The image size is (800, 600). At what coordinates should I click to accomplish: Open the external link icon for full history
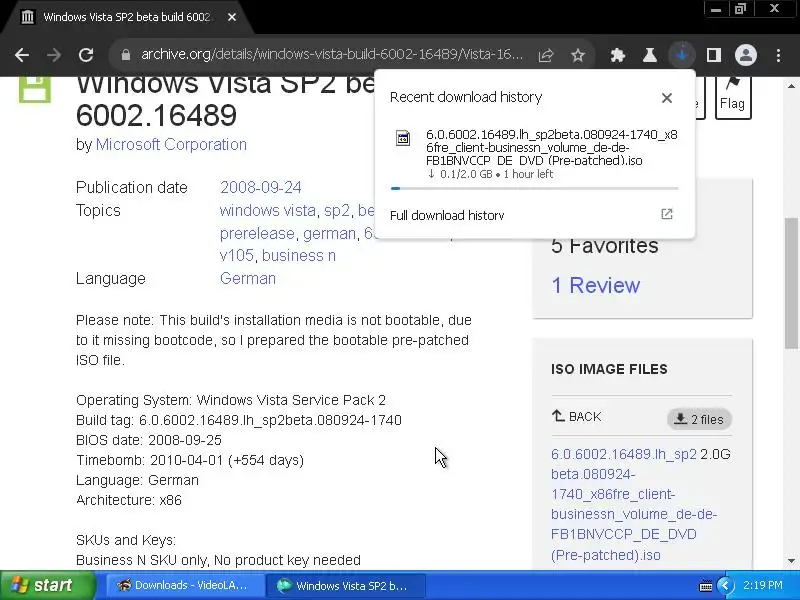(666, 214)
